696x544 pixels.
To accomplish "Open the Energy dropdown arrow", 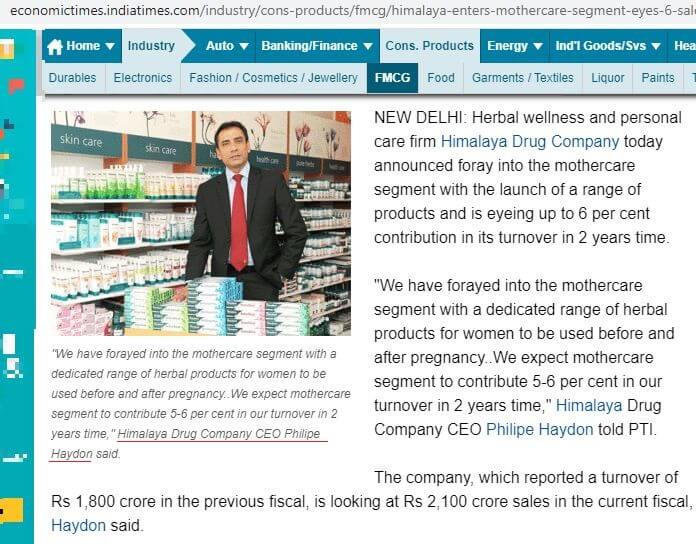I will (x=538, y=46).
